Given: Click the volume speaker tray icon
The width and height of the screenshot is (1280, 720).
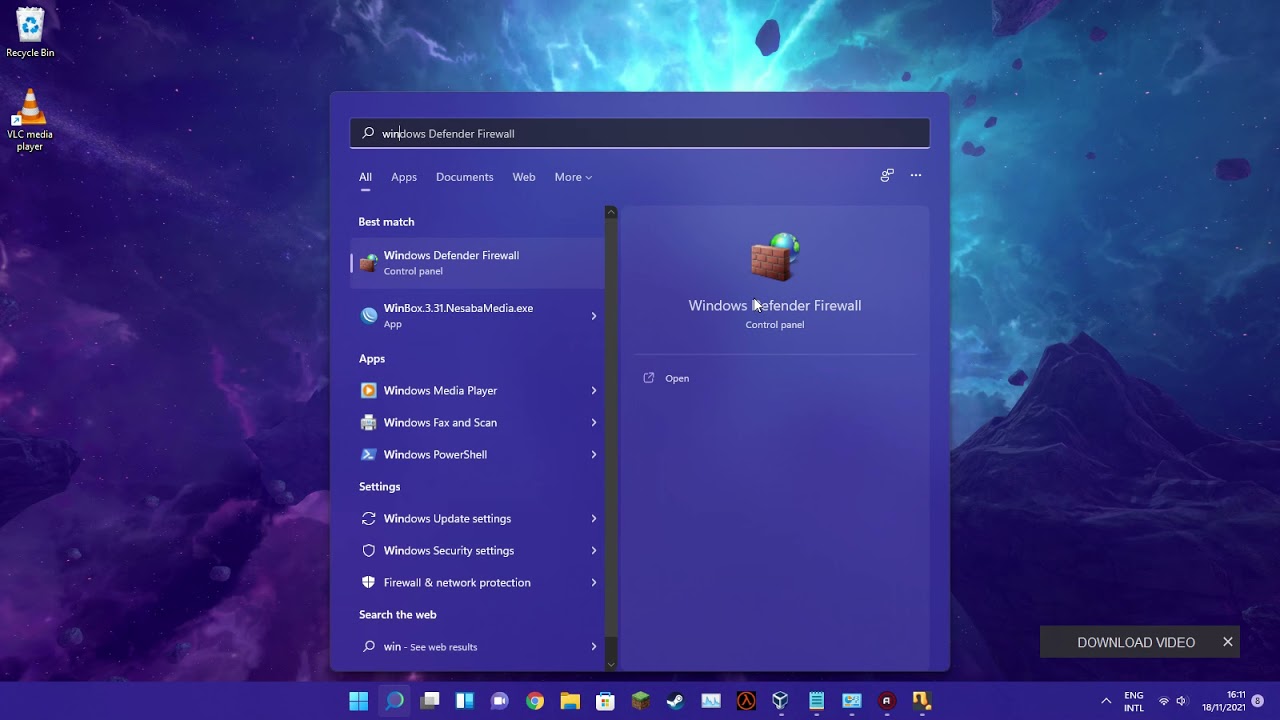Looking at the screenshot, I should point(1181,701).
